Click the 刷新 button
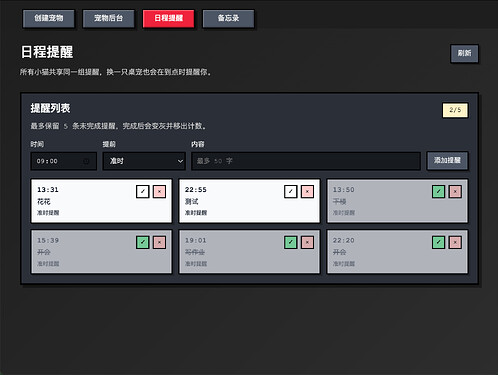 [464, 53]
